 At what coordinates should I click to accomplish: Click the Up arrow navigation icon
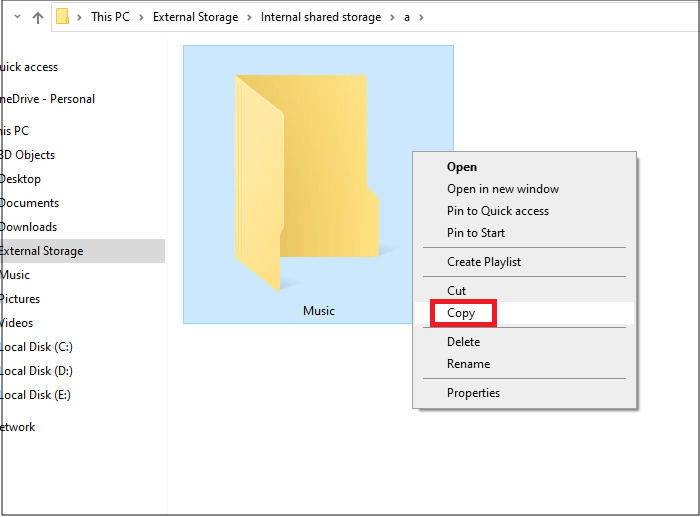pos(38,17)
